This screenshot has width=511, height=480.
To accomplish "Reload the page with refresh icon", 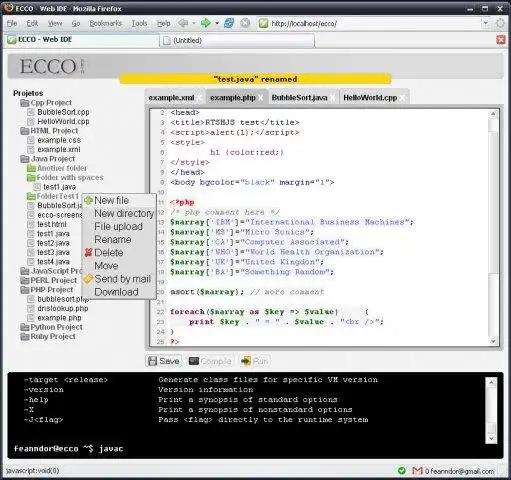I will (x=229, y=23).
